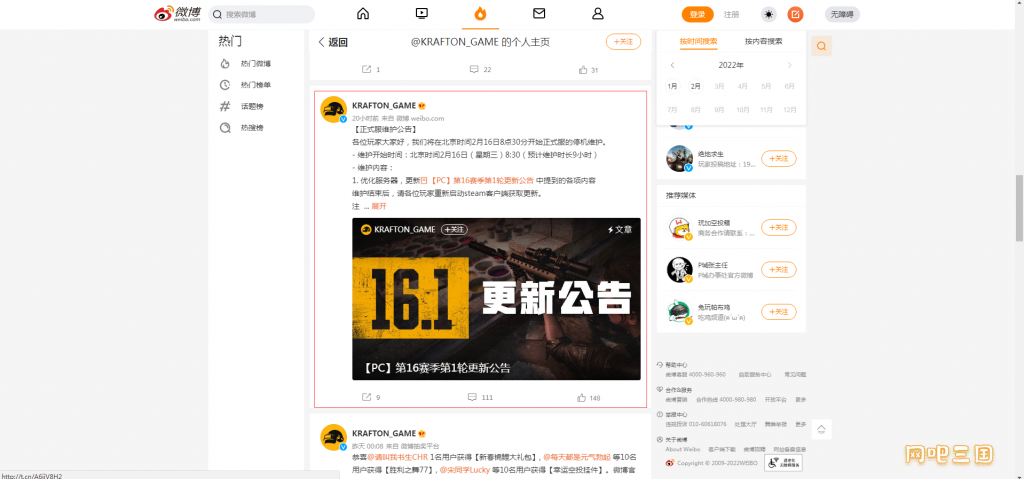Switch to 按内容搜索 tab
This screenshot has width=1024, height=479.
click(763, 41)
